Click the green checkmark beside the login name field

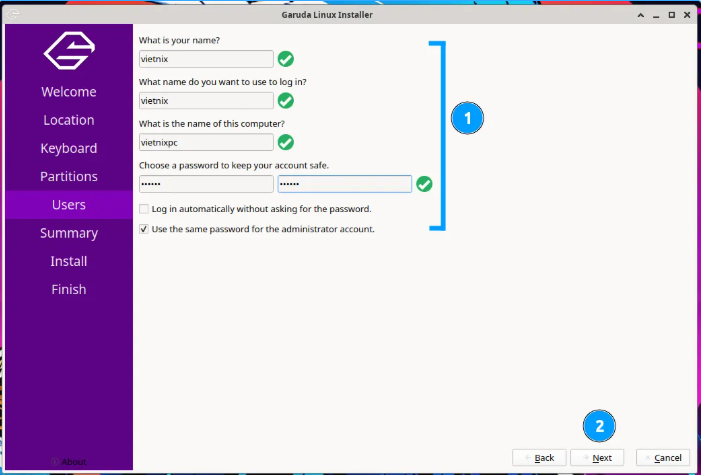click(x=286, y=101)
